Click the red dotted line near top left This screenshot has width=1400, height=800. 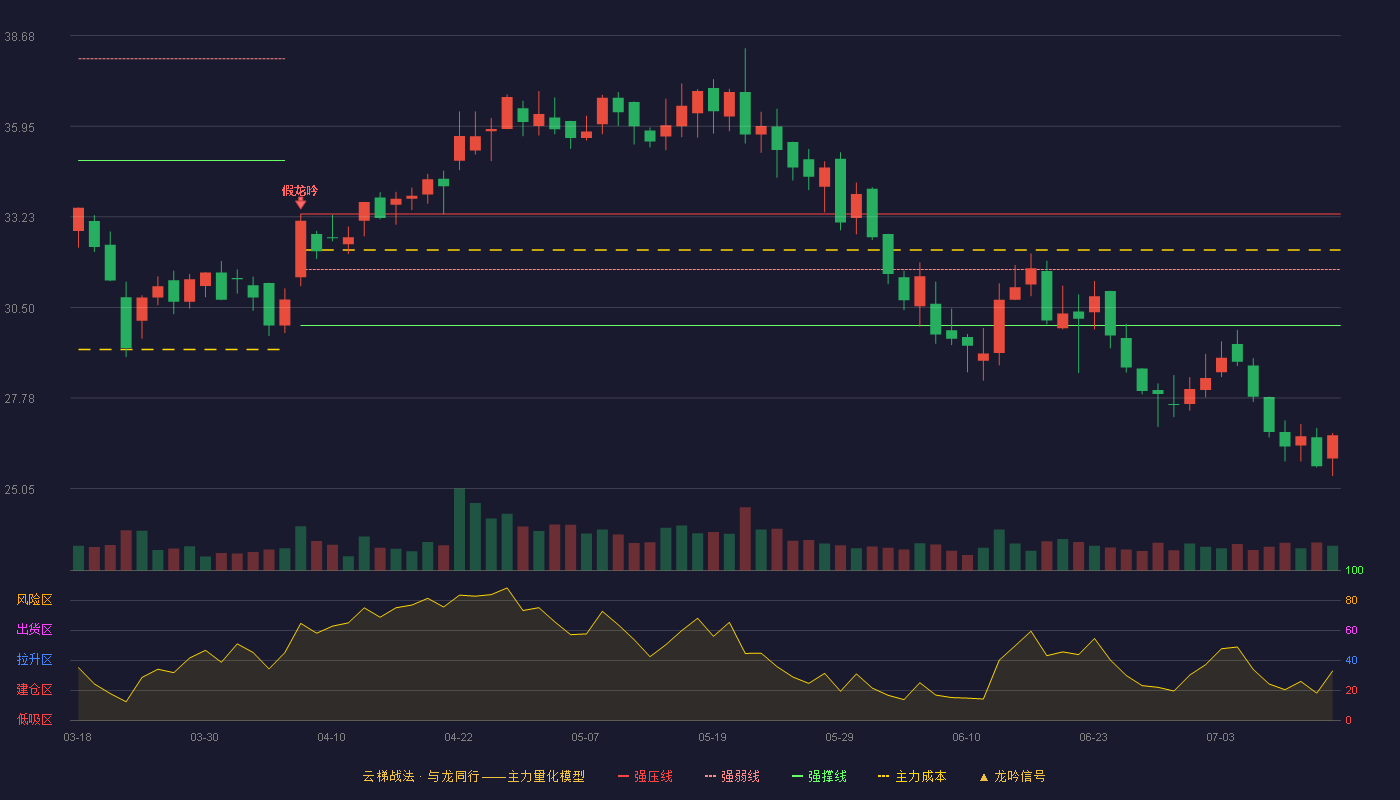pyautogui.click(x=181, y=58)
